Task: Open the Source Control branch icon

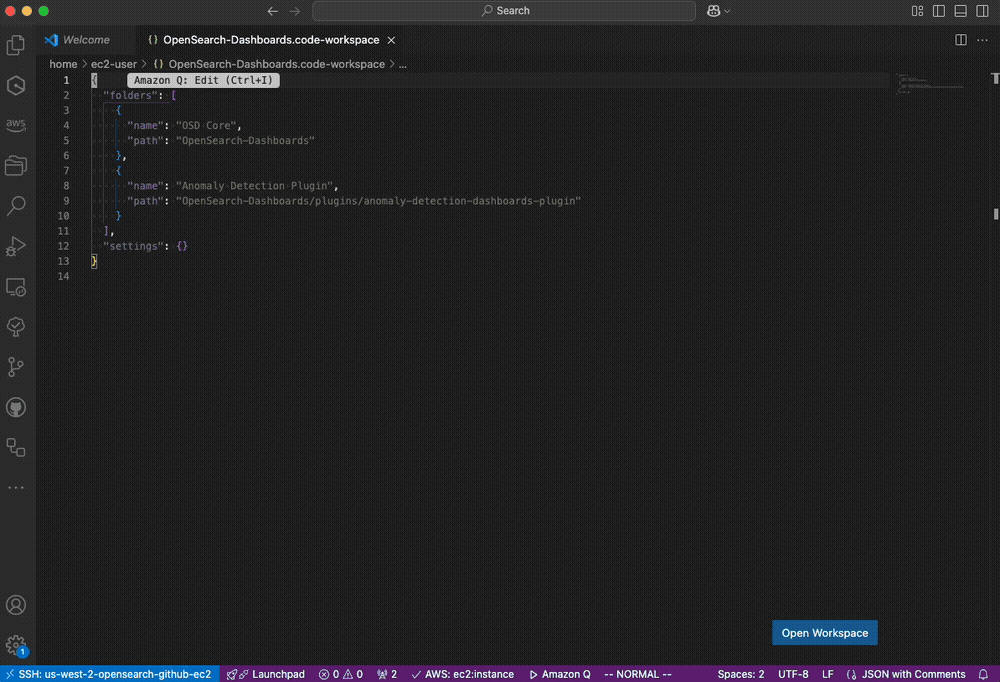Action: coord(16,367)
